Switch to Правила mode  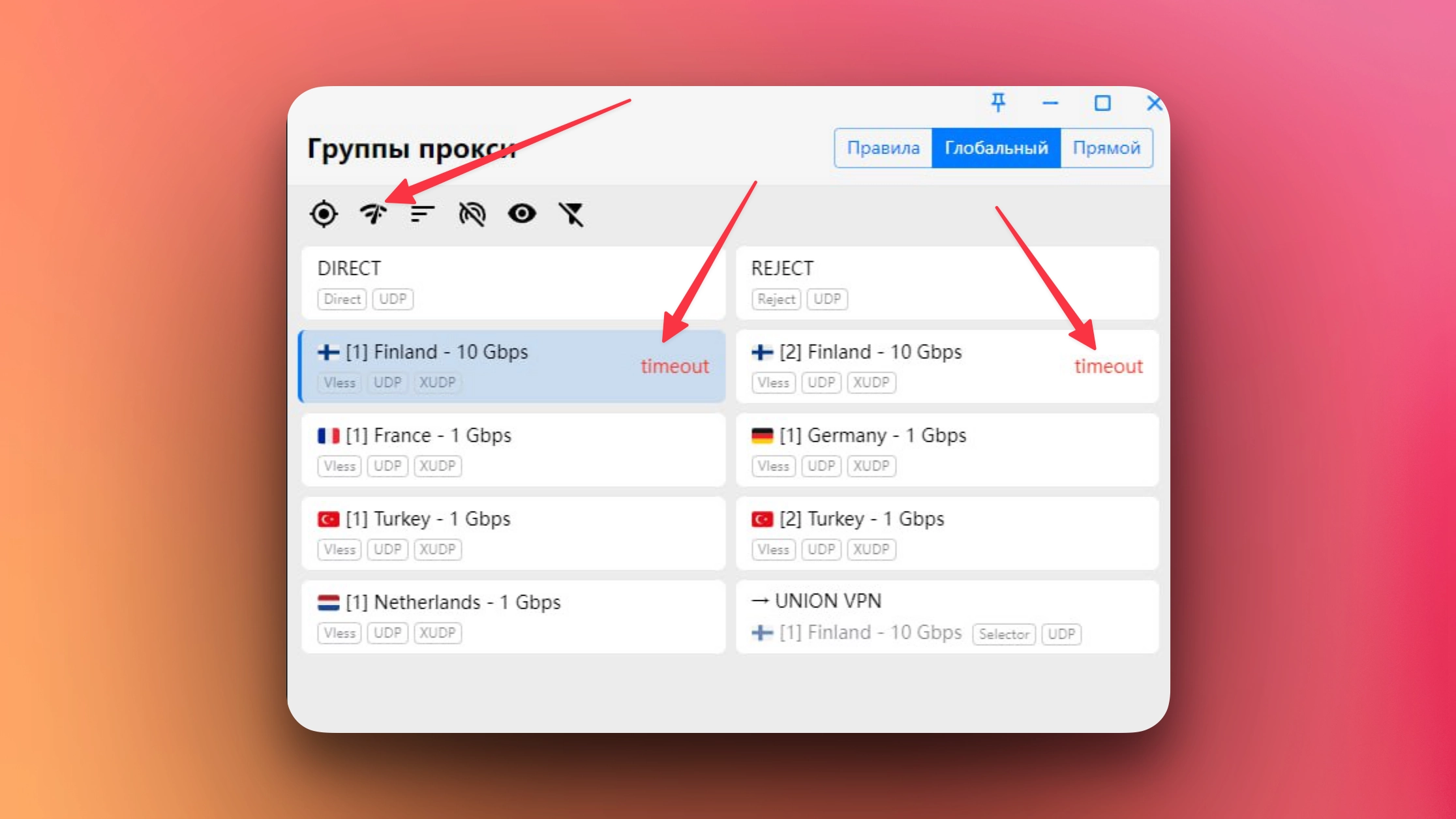[x=883, y=148]
